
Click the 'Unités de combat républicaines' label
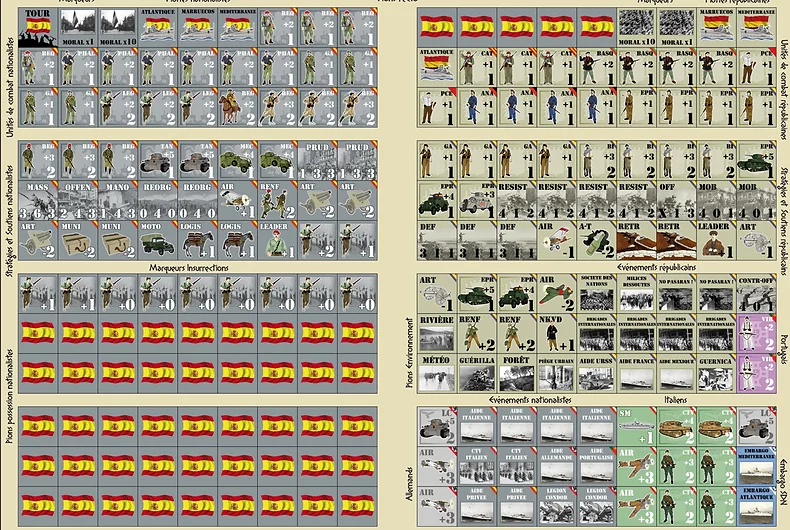(x=783, y=90)
